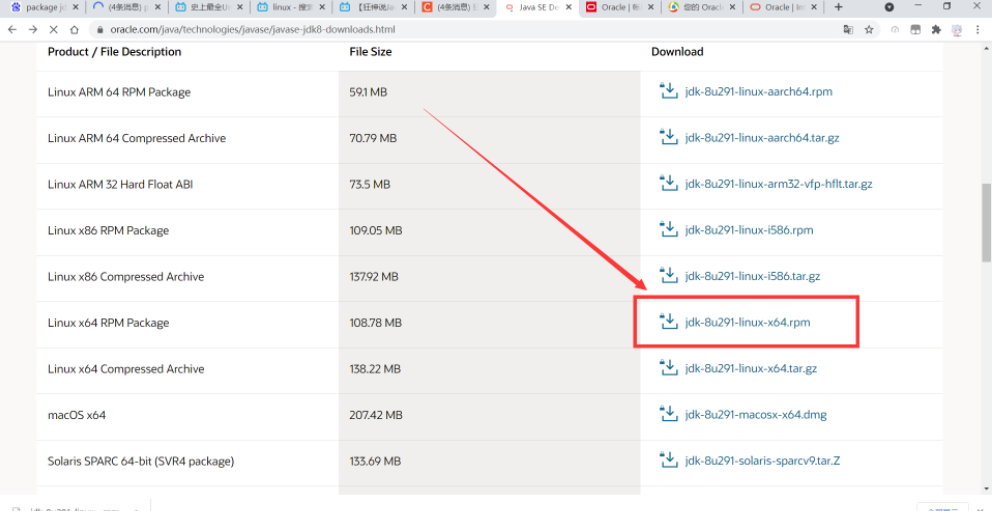Switch to the '【狂神说Java' tab
Image resolution: width=992 pixels, height=511 pixels.
click(x=373, y=8)
